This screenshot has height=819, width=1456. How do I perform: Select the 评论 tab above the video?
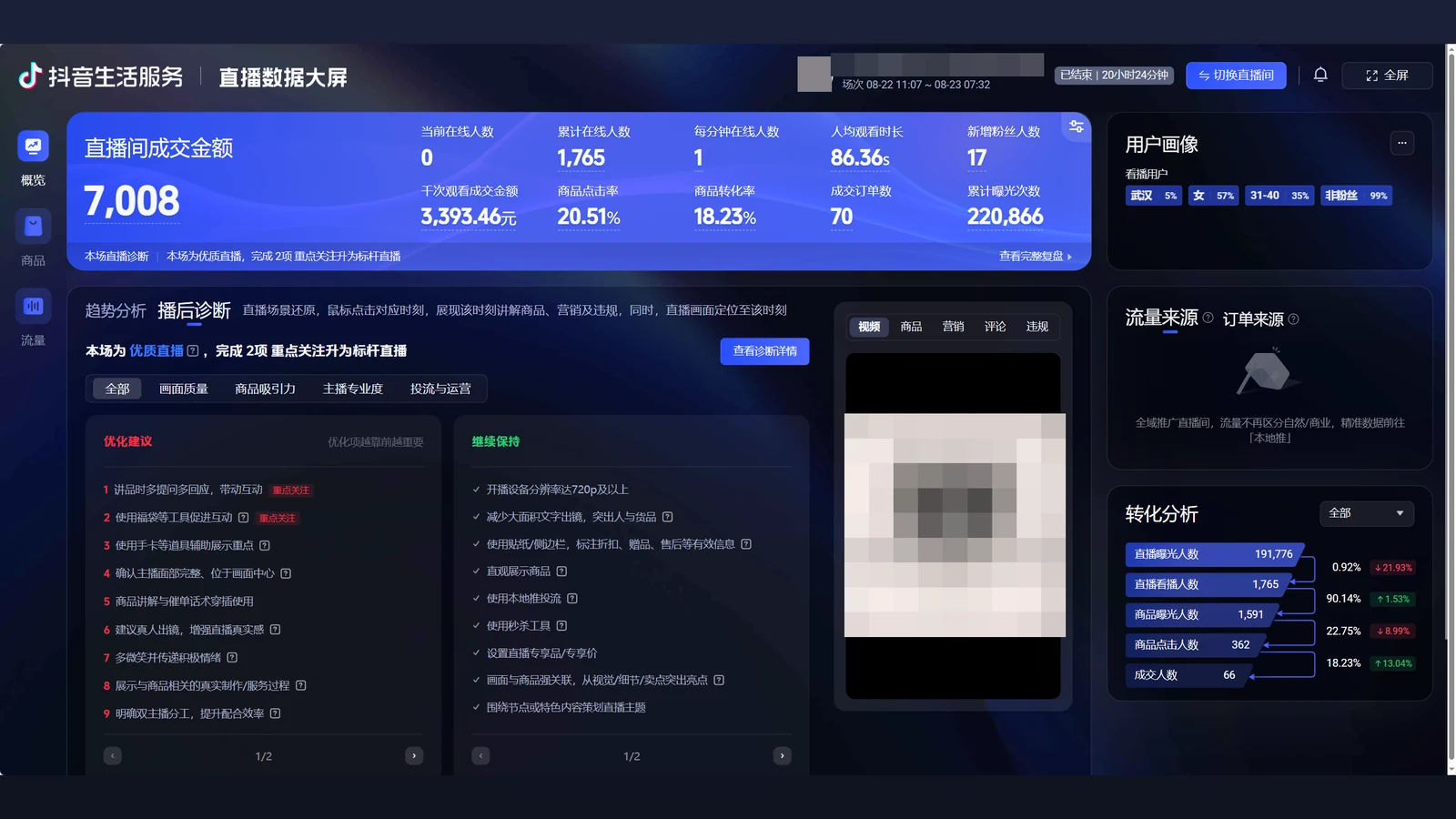[x=996, y=327]
